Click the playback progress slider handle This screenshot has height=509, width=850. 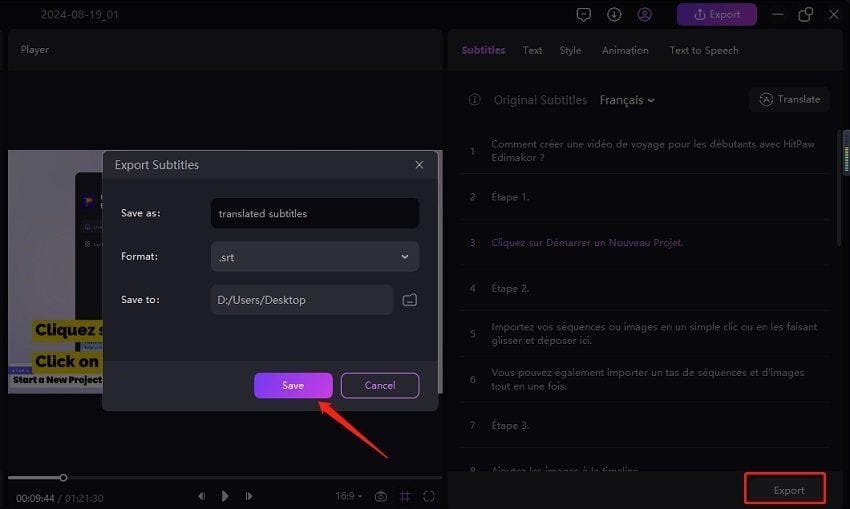(x=63, y=478)
